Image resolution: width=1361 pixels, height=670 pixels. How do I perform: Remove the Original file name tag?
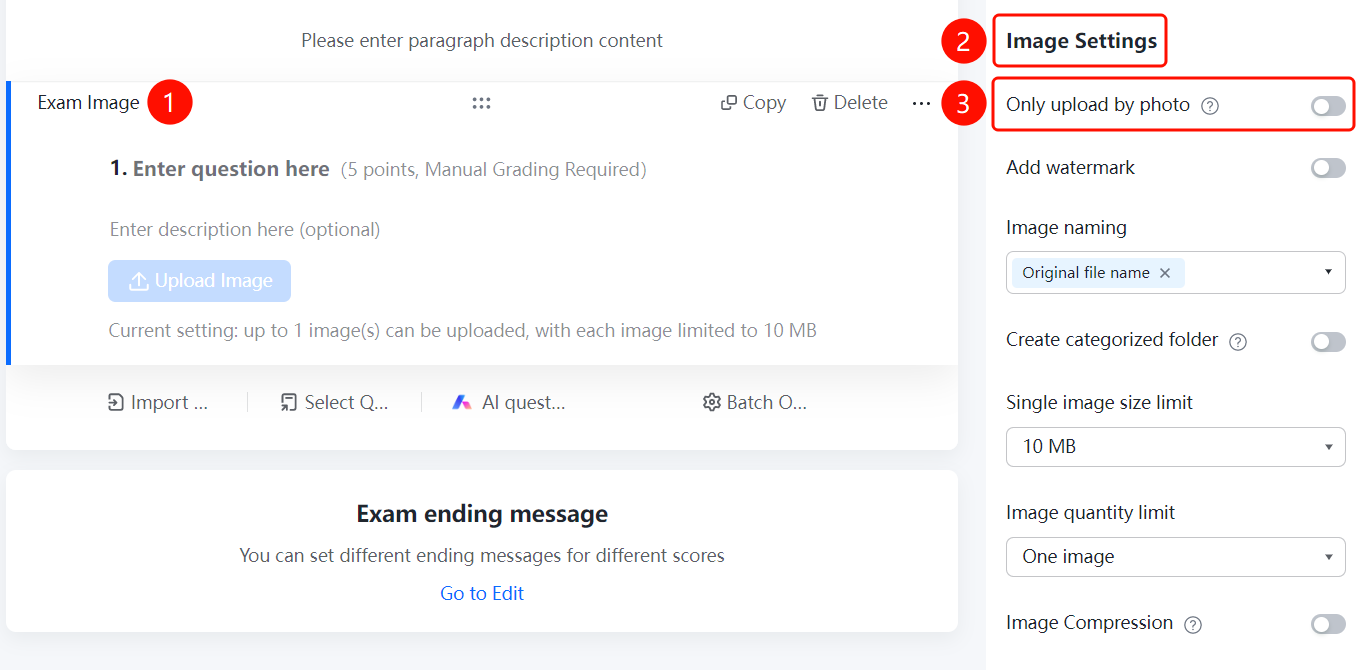click(1164, 273)
